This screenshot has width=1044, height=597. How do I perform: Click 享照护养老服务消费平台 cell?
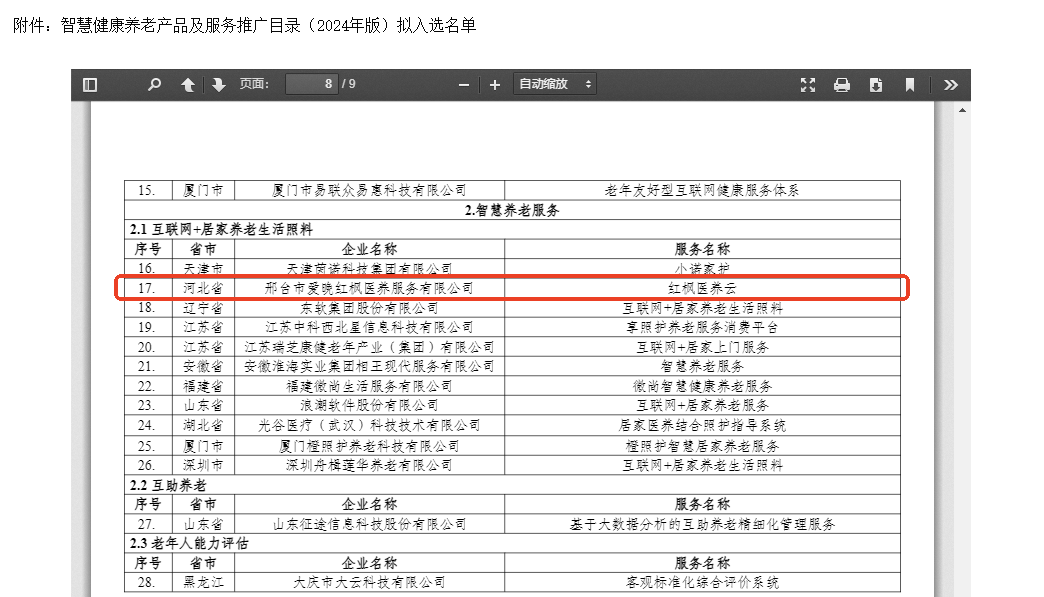coord(702,327)
